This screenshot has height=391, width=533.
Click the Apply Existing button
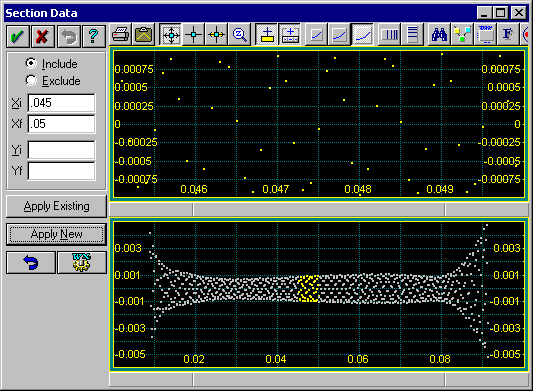coord(56,206)
